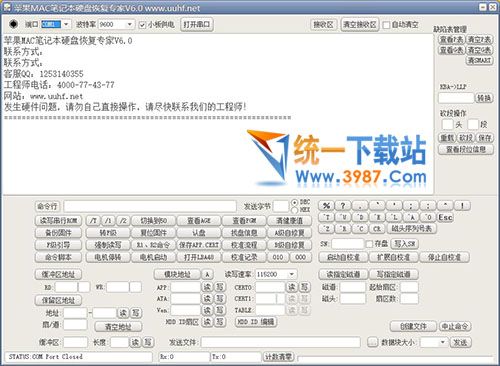The image size is (500, 366).
Task: Click the ! symbol key button
Action: tap(462, 206)
